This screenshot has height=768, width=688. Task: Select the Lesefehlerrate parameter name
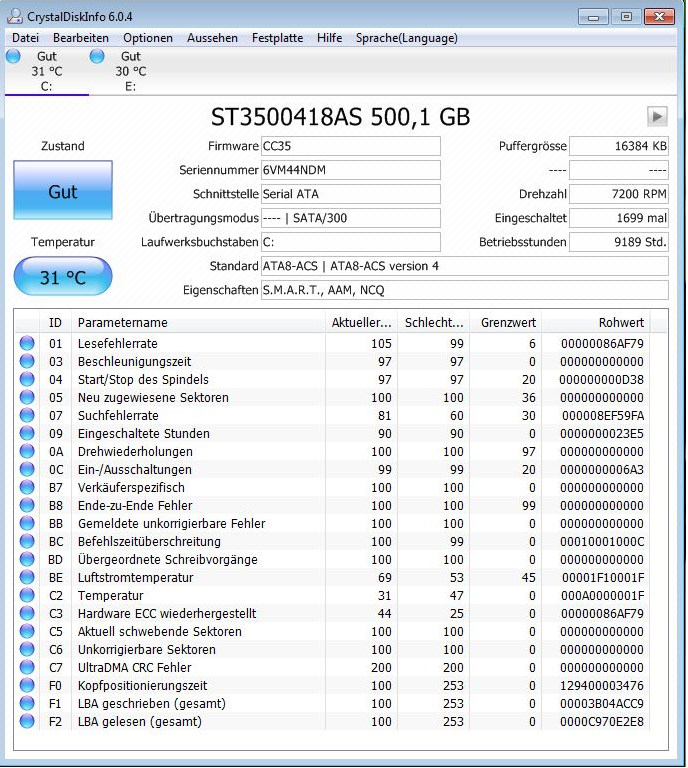point(118,343)
